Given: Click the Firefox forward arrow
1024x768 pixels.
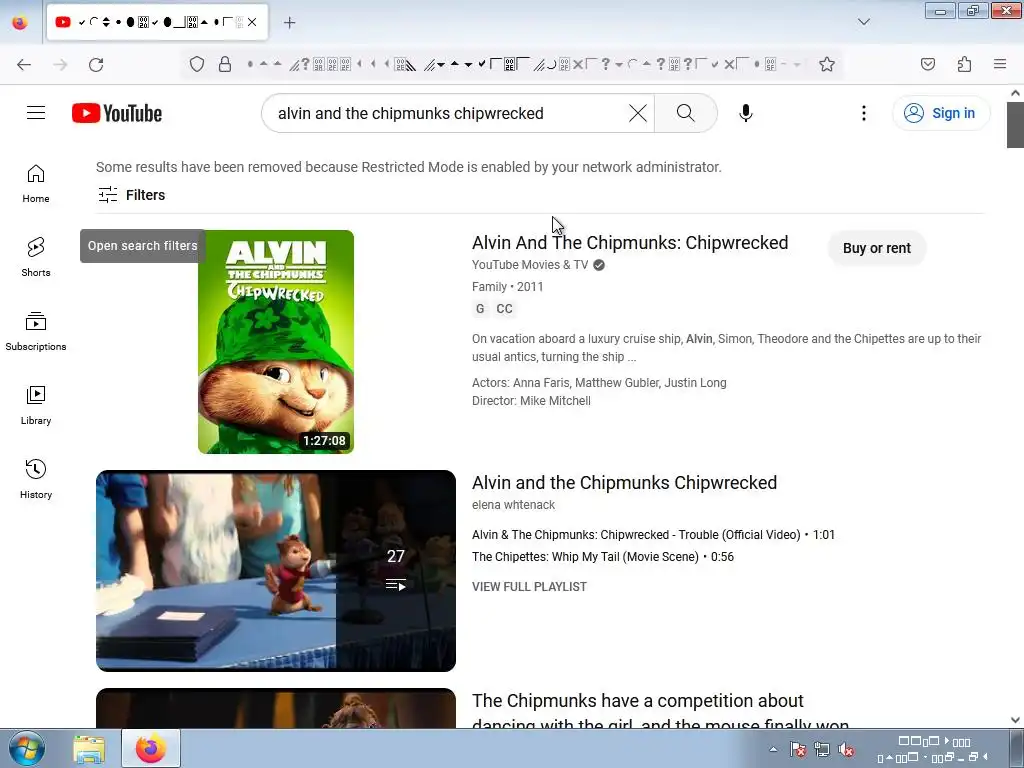Looking at the screenshot, I should [x=60, y=64].
